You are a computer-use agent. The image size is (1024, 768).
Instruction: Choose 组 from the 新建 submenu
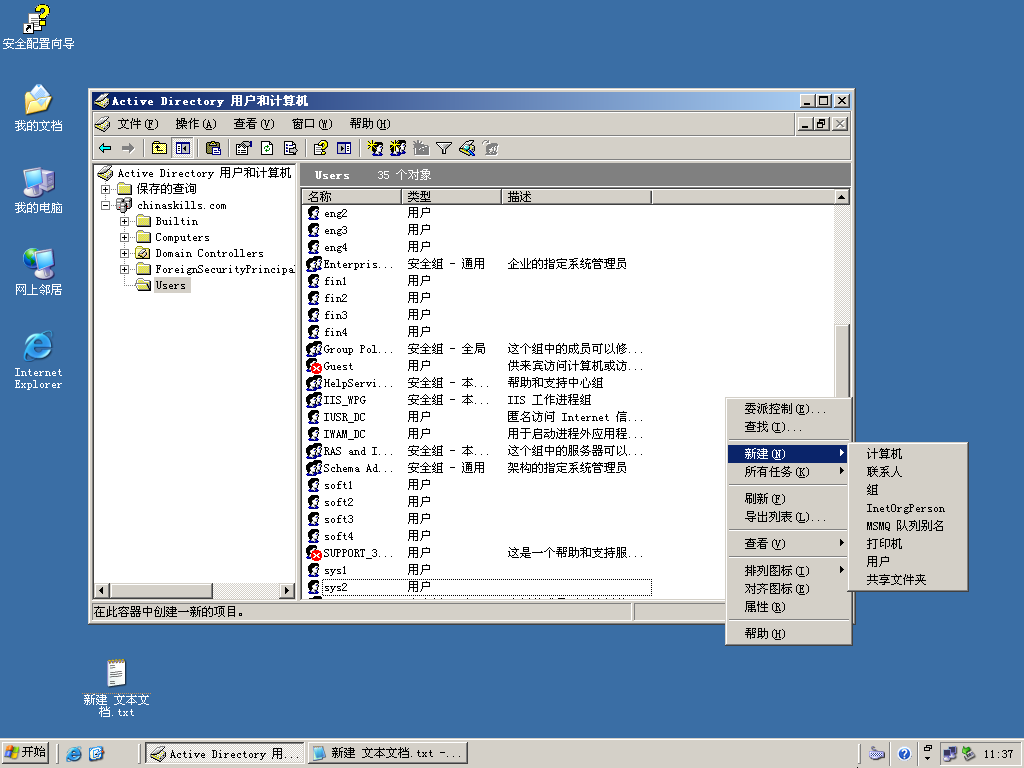tap(908, 490)
